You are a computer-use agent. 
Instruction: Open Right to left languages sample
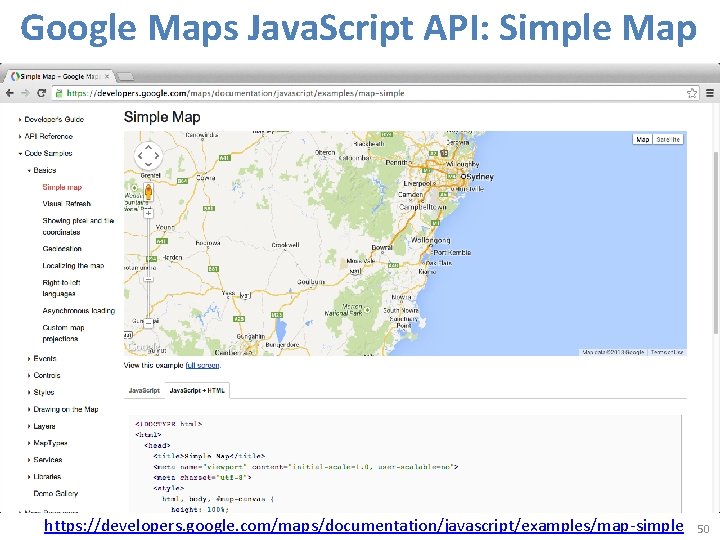62,288
